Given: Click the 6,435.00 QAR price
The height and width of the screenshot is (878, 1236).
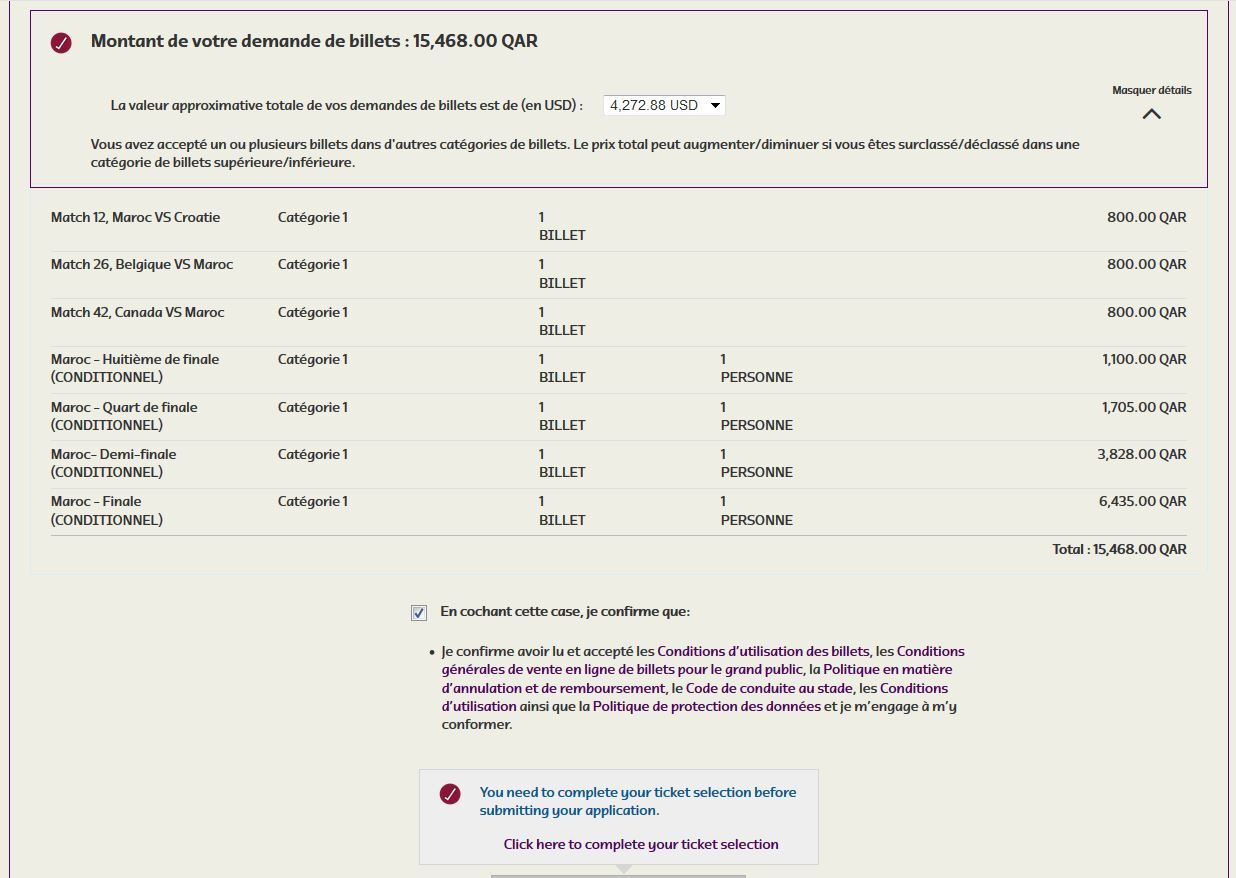Looking at the screenshot, I should (x=1143, y=501).
